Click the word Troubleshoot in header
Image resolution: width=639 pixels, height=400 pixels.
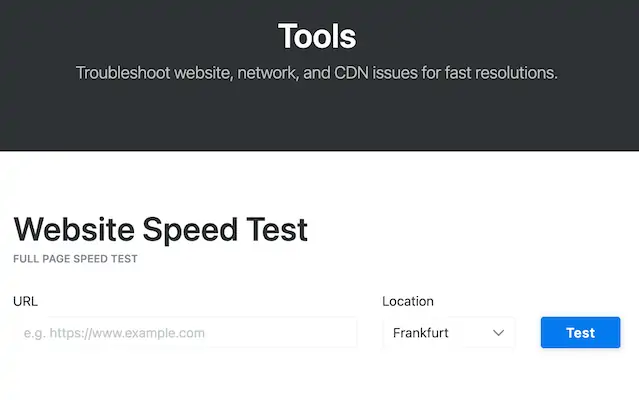click(122, 73)
